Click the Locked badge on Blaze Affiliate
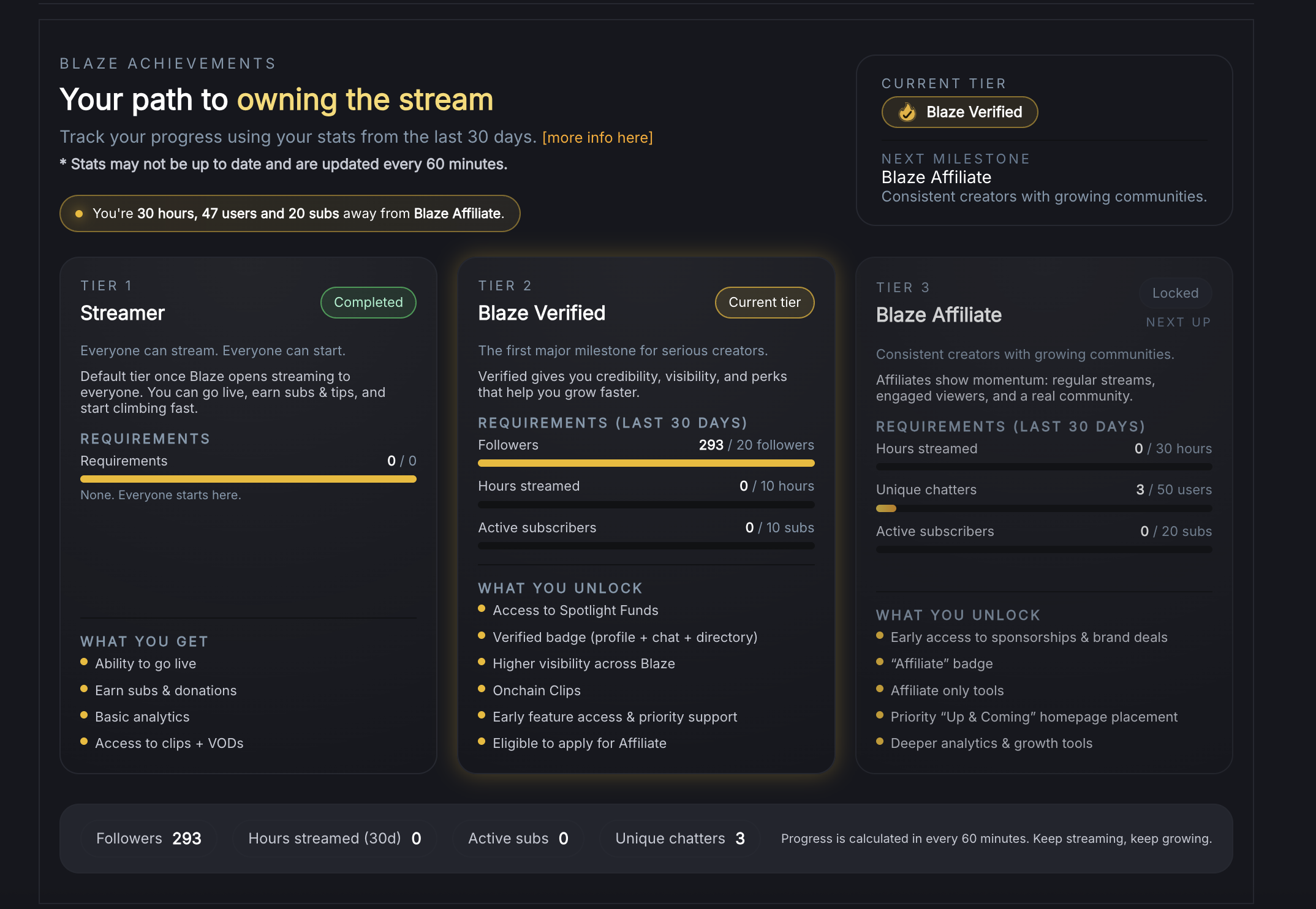The width and height of the screenshot is (1316, 909). click(x=1174, y=293)
